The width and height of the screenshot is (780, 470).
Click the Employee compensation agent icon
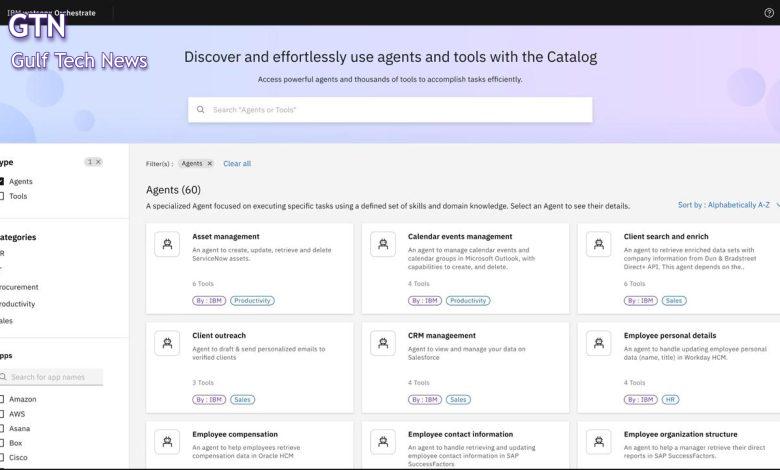click(x=167, y=442)
